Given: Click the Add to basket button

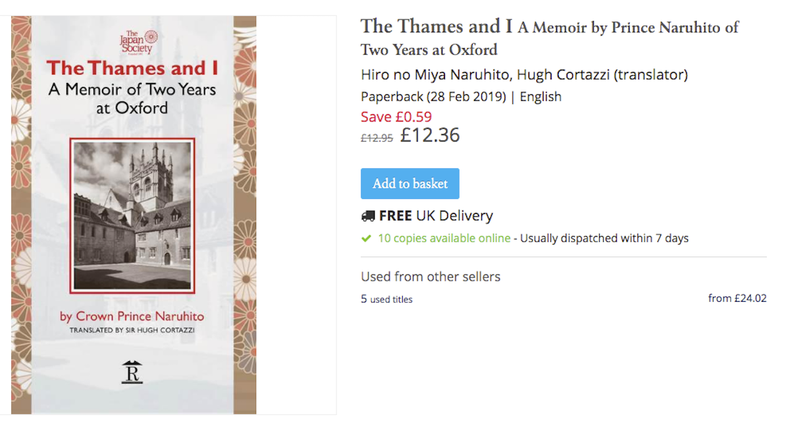Looking at the screenshot, I should click(x=410, y=184).
